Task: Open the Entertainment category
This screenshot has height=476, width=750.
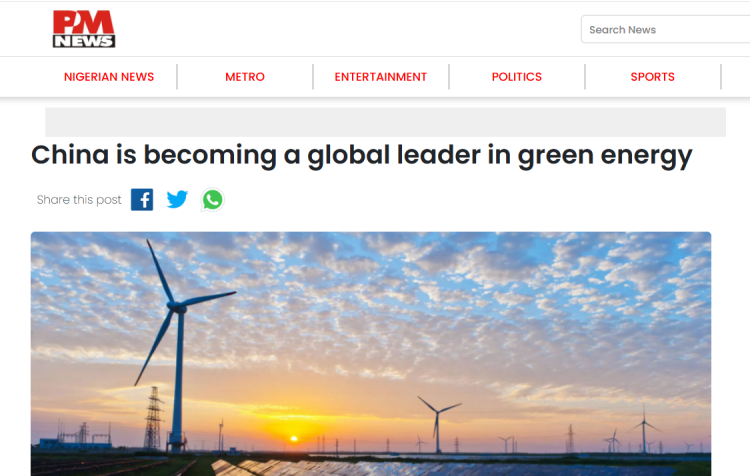Action: 381,77
